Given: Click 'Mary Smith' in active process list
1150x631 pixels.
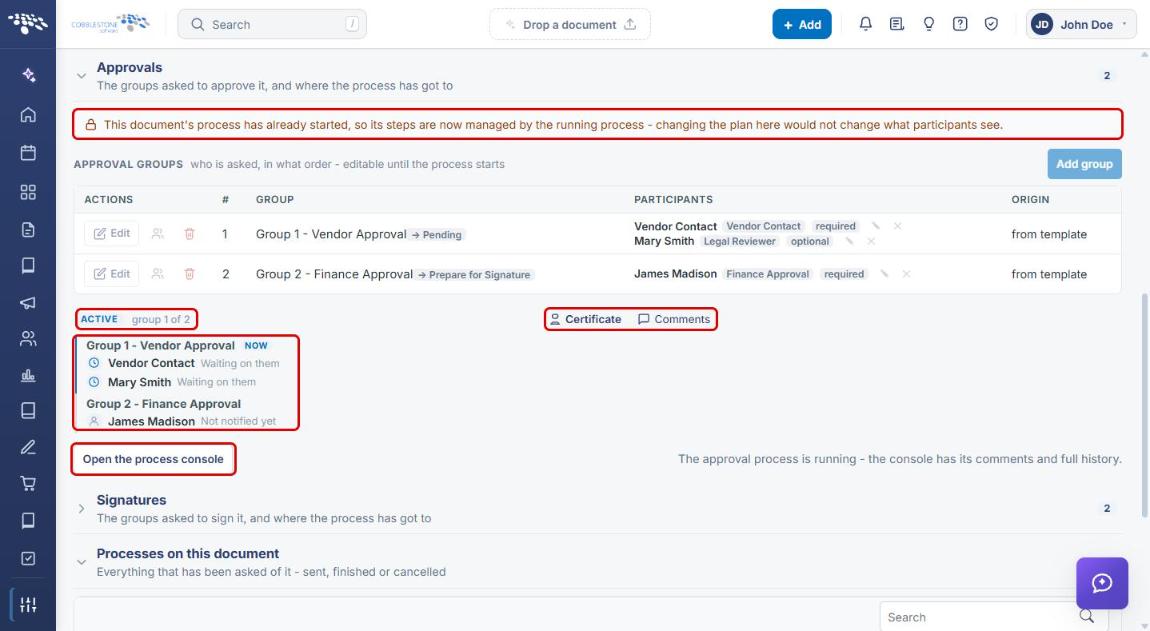Looking at the screenshot, I should 139,382.
